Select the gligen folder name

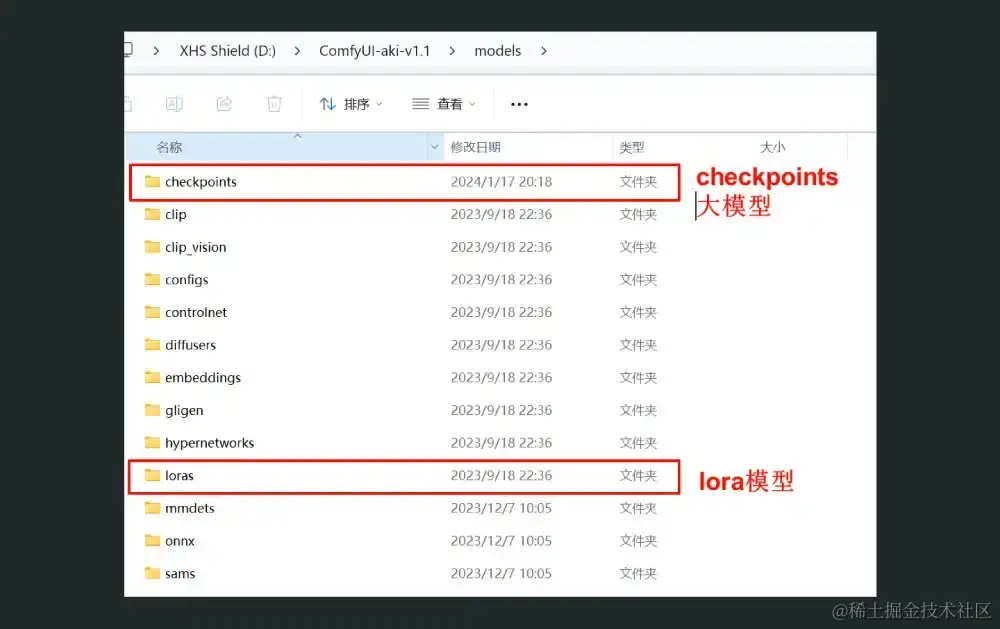coord(184,410)
